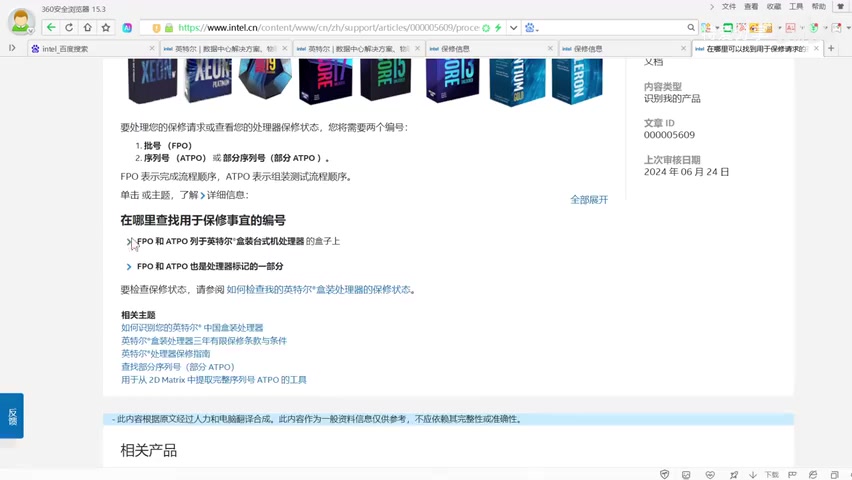Click the review date 2024 年 06 月 24 日
Screen dimensions: 852x480
coord(686,172)
